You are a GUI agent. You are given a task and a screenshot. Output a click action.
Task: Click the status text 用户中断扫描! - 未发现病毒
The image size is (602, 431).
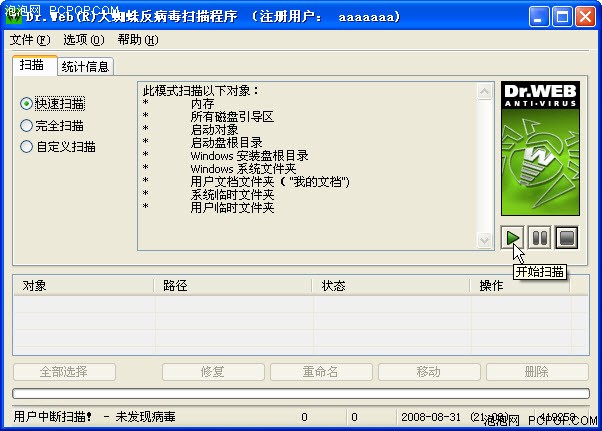[x=94, y=417]
